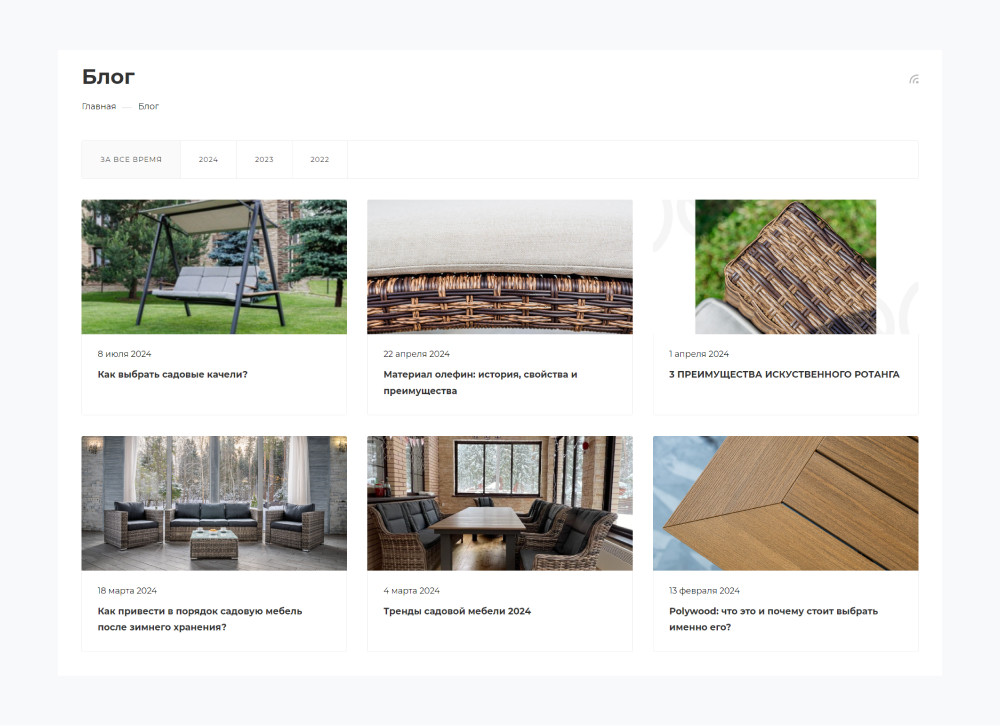1000x726 pixels.
Task: Open the Polywood wooden board thumbnail
Action: click(x=786, y=503)
